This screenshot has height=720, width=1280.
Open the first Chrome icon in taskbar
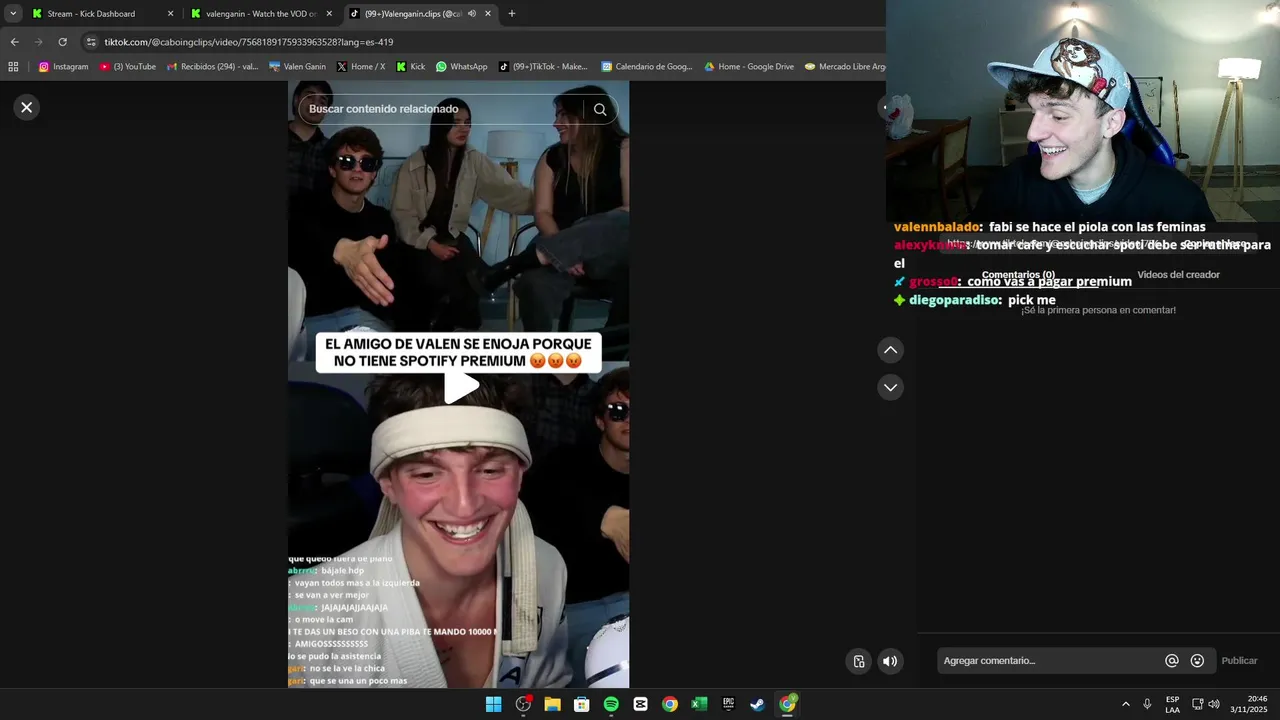click(670, 704)
